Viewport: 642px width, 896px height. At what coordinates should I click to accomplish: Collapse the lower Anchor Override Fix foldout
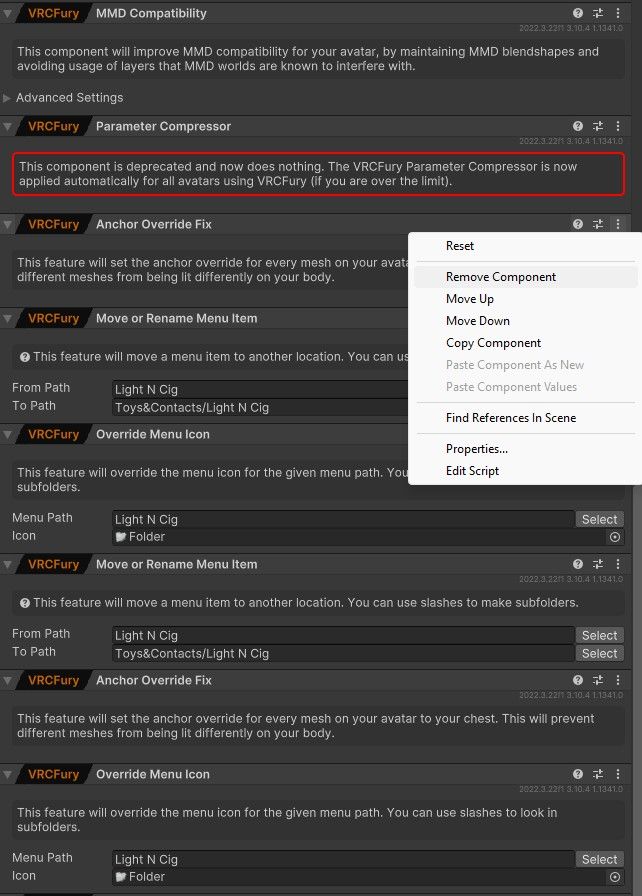pyautogui.click(x=7, y=680)
